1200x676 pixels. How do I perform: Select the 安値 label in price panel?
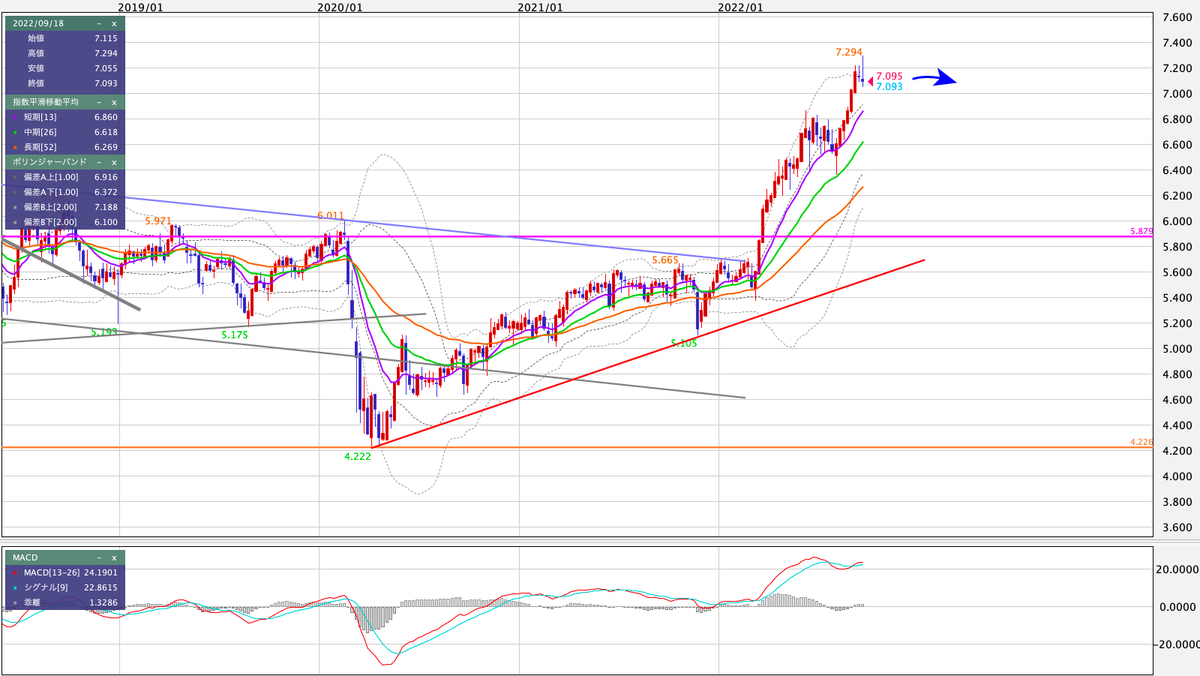click(x=35, y=68)
